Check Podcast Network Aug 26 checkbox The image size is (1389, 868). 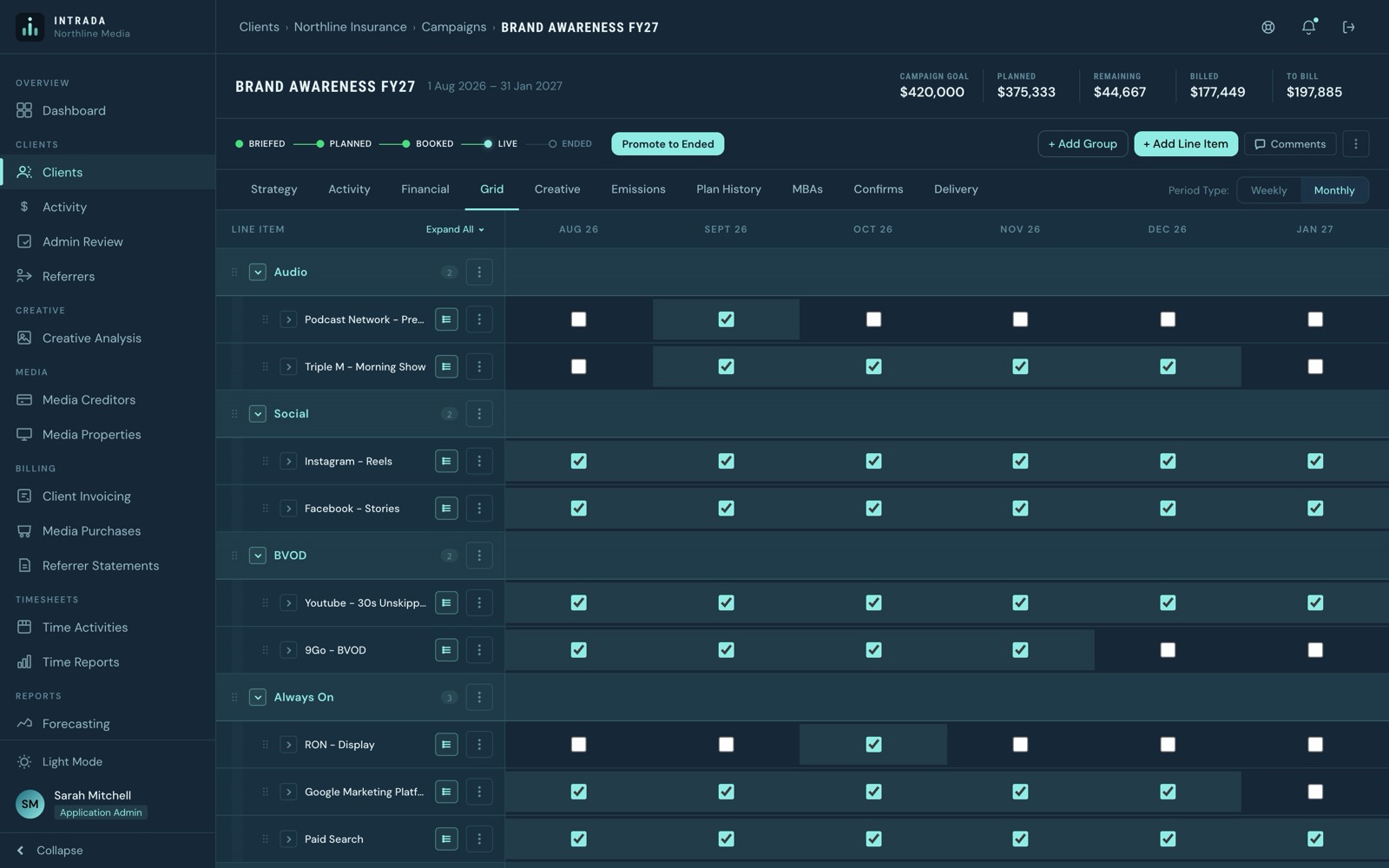tap(578, 319)
